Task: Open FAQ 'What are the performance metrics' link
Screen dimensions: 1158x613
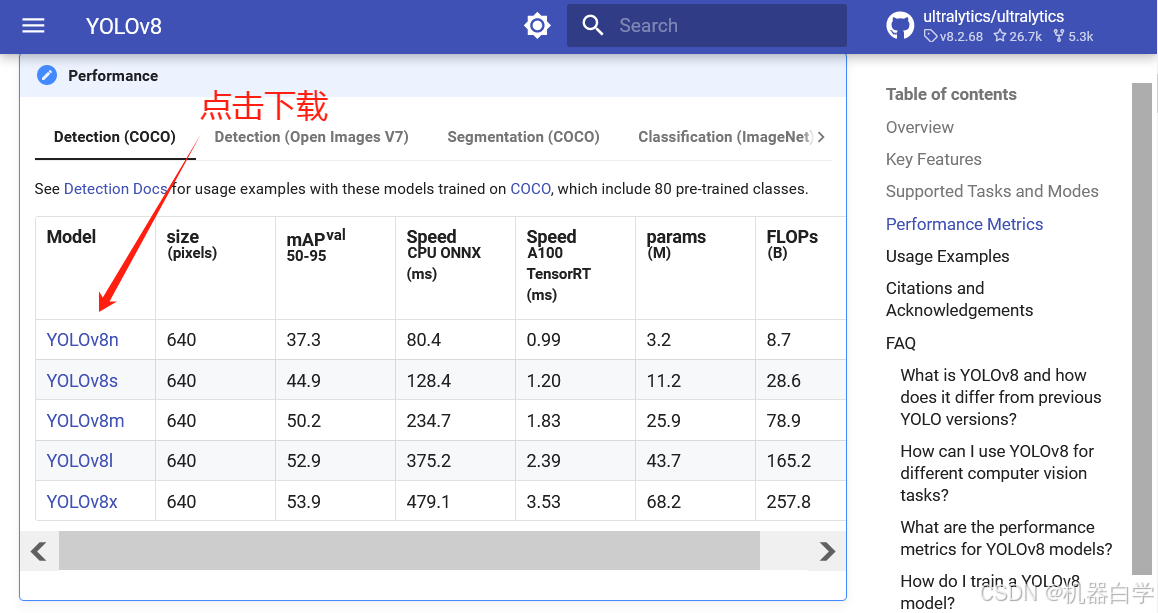Action: [1006, 538]
